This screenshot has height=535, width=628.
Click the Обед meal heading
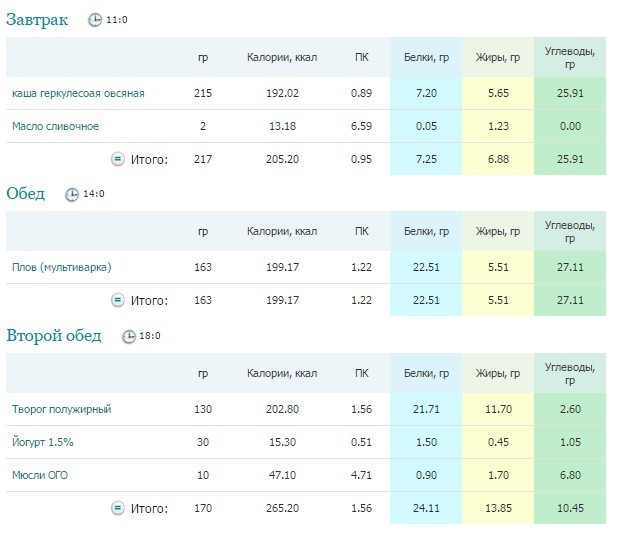point(26,194)
